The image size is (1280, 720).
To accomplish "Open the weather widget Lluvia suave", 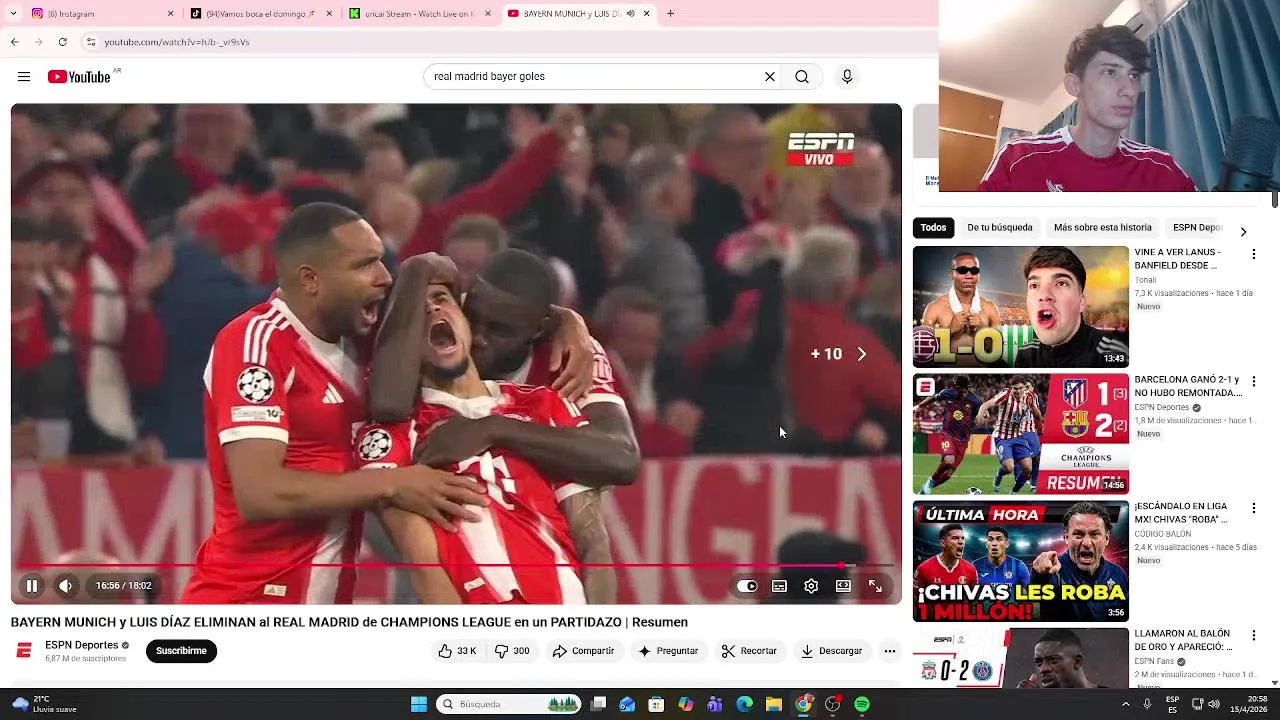I will pos(45,704).
